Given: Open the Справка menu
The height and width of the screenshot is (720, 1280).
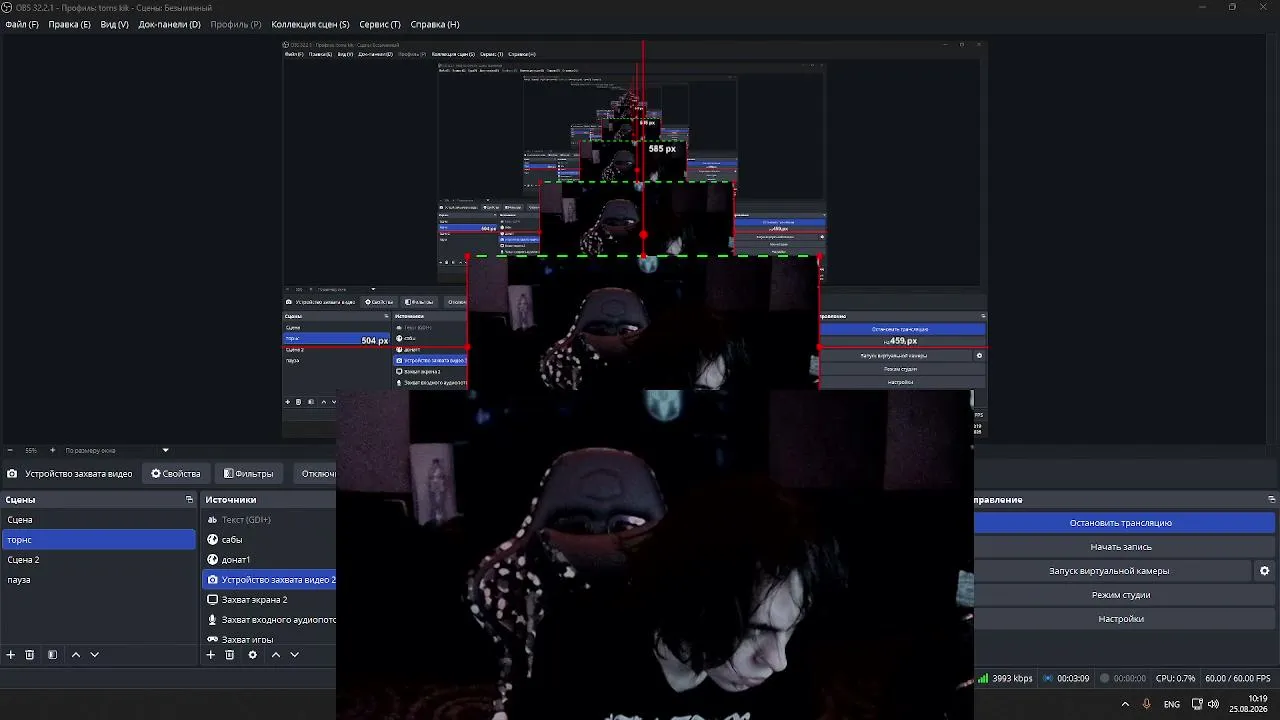Looking at the screenshot, I should (435, 24).
